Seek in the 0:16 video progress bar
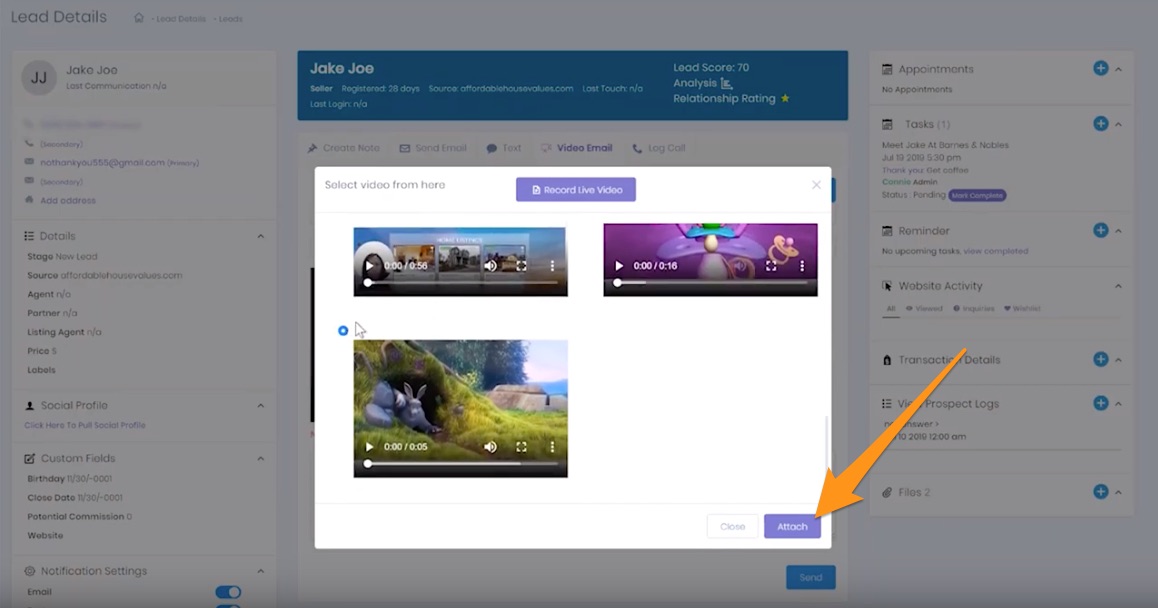Image resolution: width=1158 pixels, height=608 pixels. click(712, 282)
